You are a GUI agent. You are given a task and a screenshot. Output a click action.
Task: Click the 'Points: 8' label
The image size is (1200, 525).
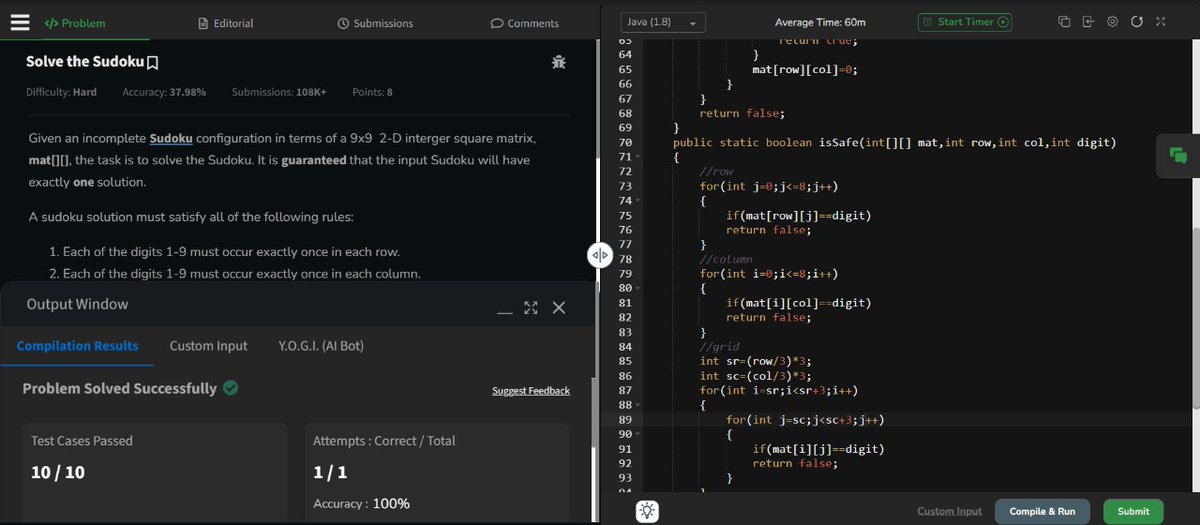click(372, 92)
